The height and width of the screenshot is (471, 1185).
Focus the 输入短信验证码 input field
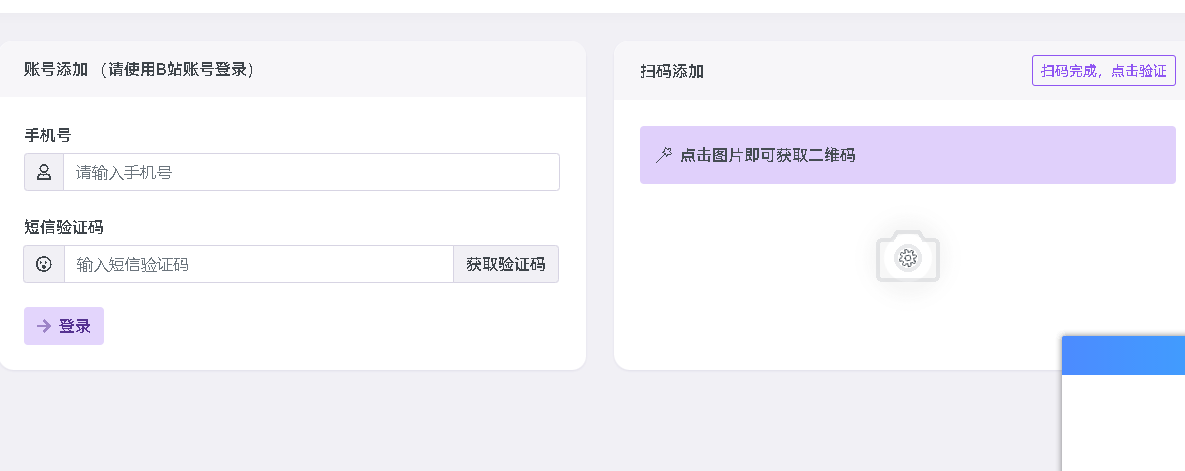pos(258,264)
